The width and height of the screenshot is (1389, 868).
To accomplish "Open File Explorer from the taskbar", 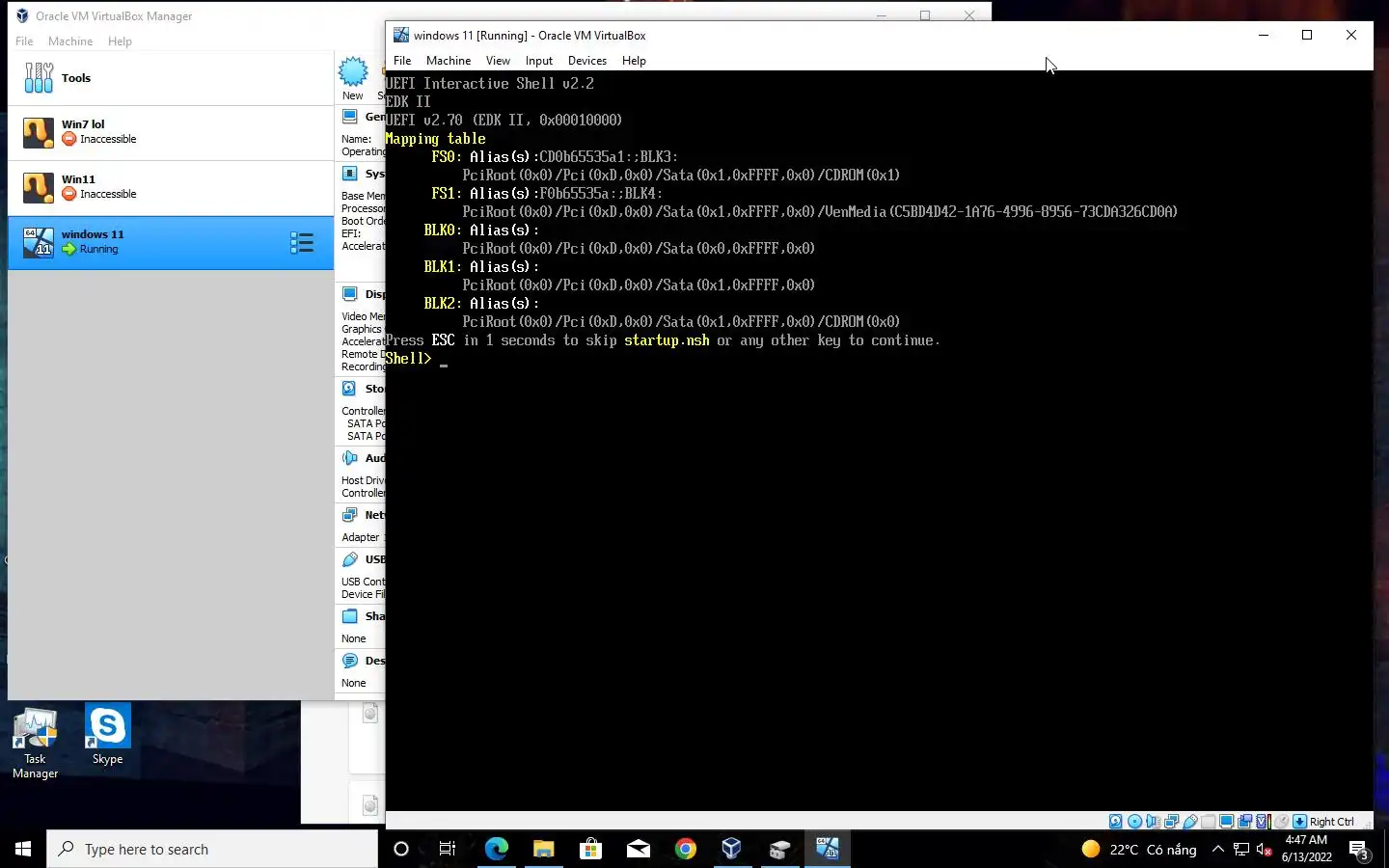I will coord(543,849).
